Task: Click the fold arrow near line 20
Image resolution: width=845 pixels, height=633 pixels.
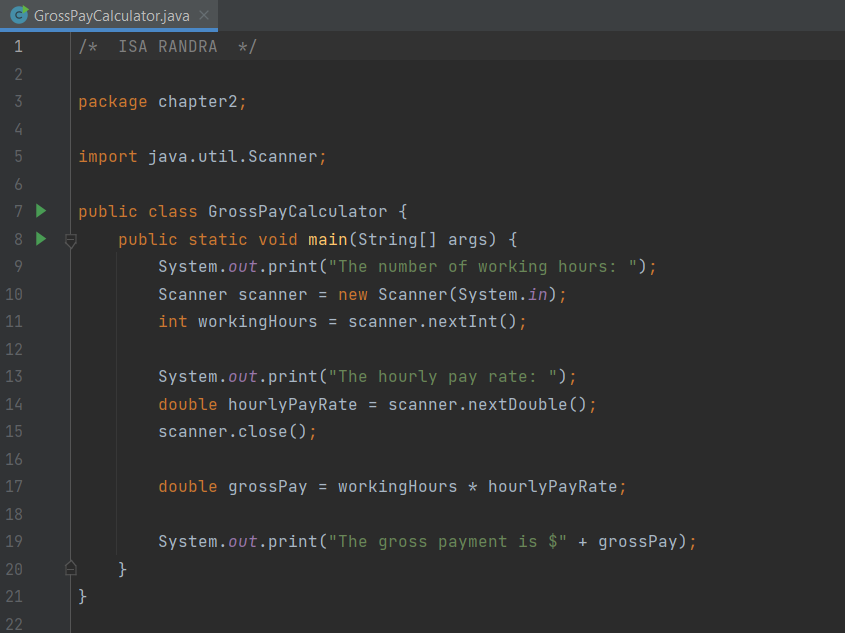Action: coord(70,568)
